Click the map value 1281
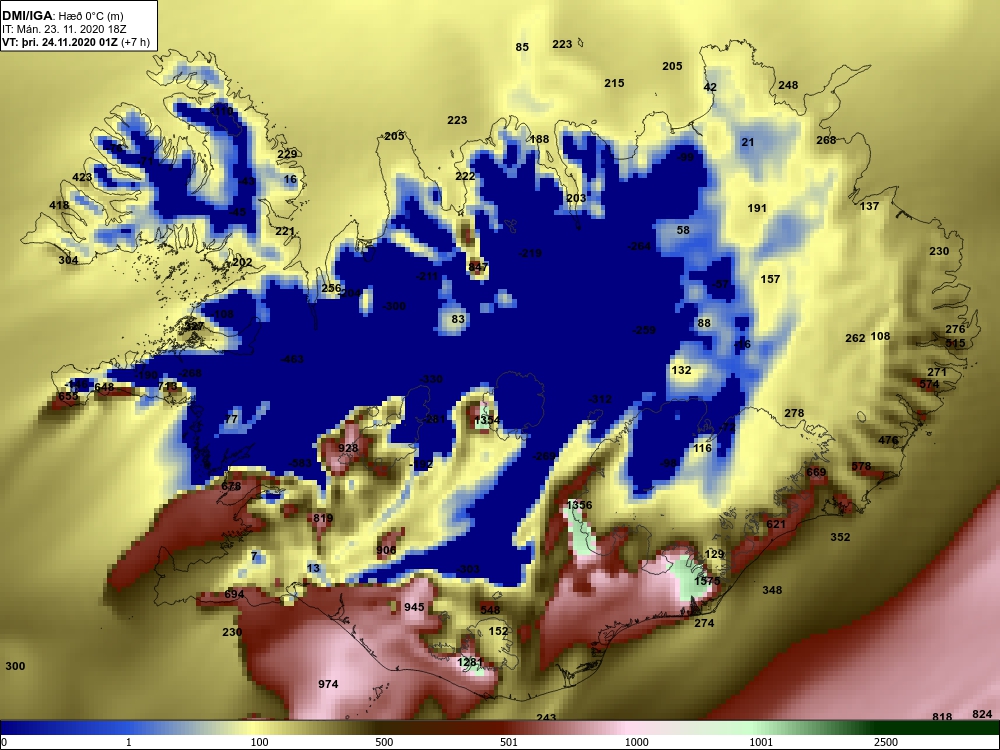The width and height of the screenshot is (1000, 750). [470, 662]
